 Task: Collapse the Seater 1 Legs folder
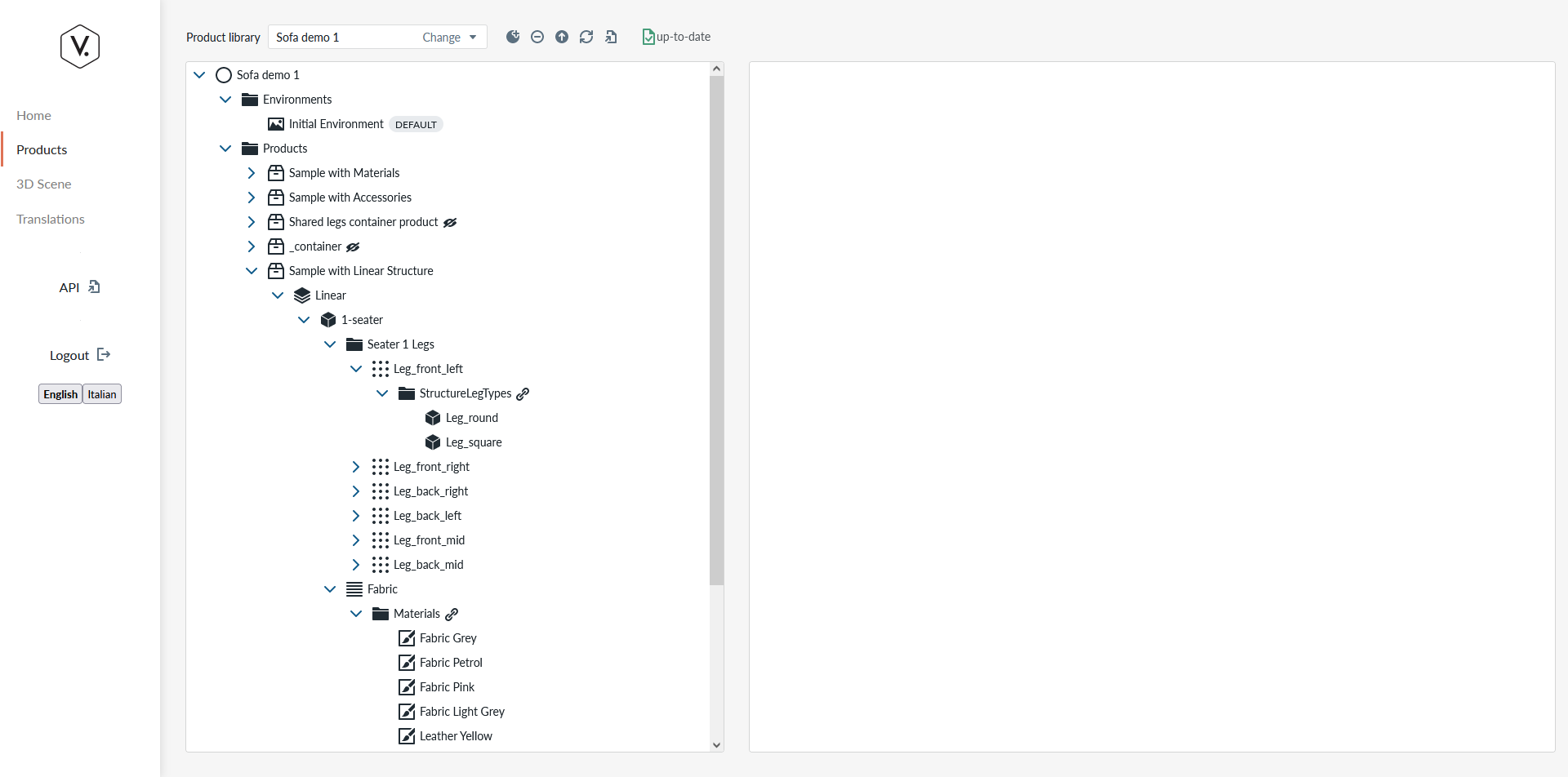pos(330,344)
